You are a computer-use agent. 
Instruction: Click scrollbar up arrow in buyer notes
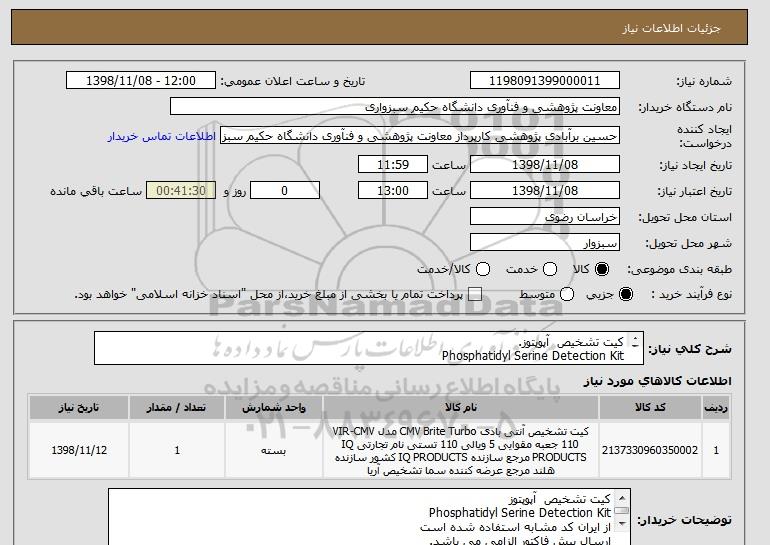[x=622, y=497]
